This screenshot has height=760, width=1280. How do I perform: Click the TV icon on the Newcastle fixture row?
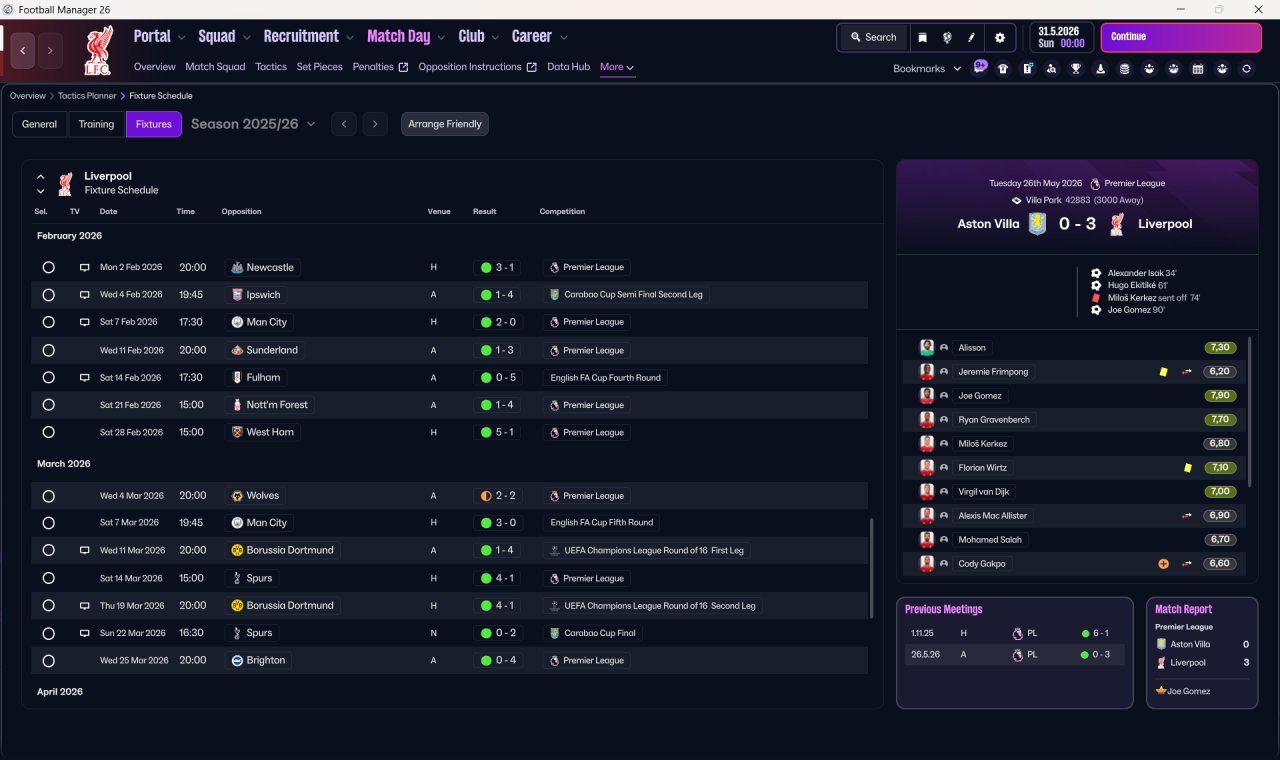click(85, 268)
